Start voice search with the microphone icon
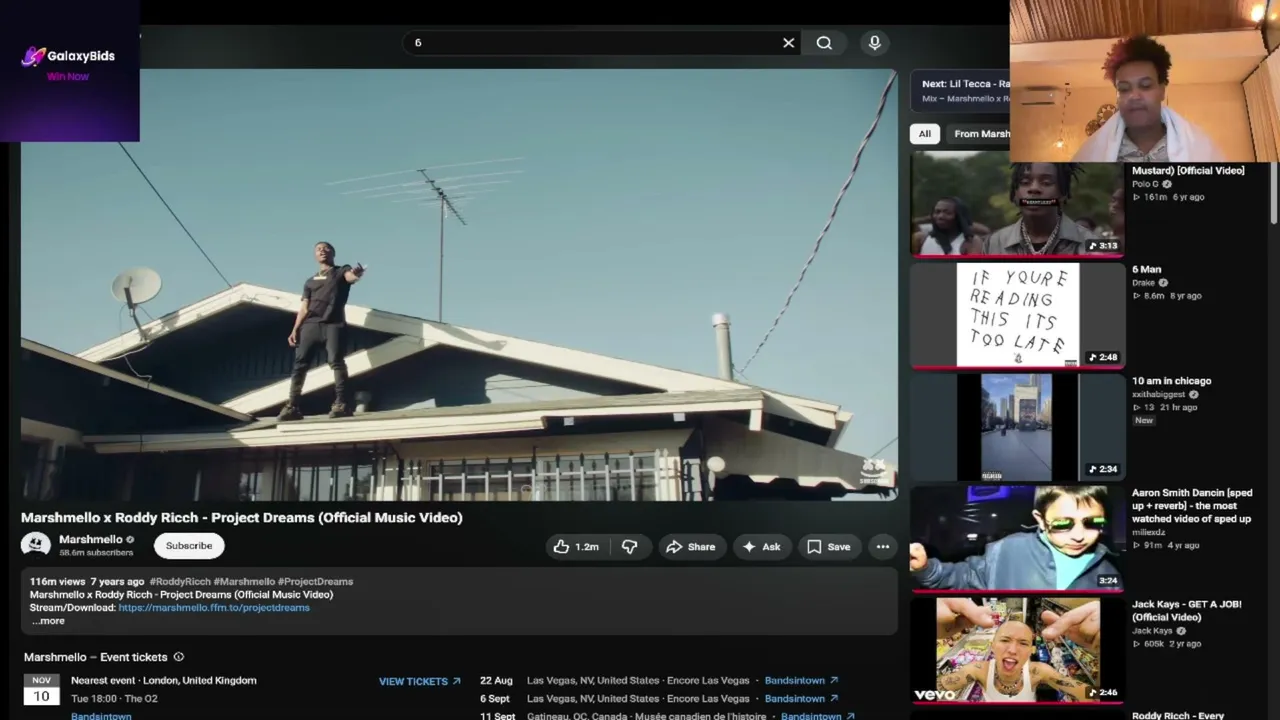The width and height of the screenshot is (1280, 720). [x=875, y=43]
